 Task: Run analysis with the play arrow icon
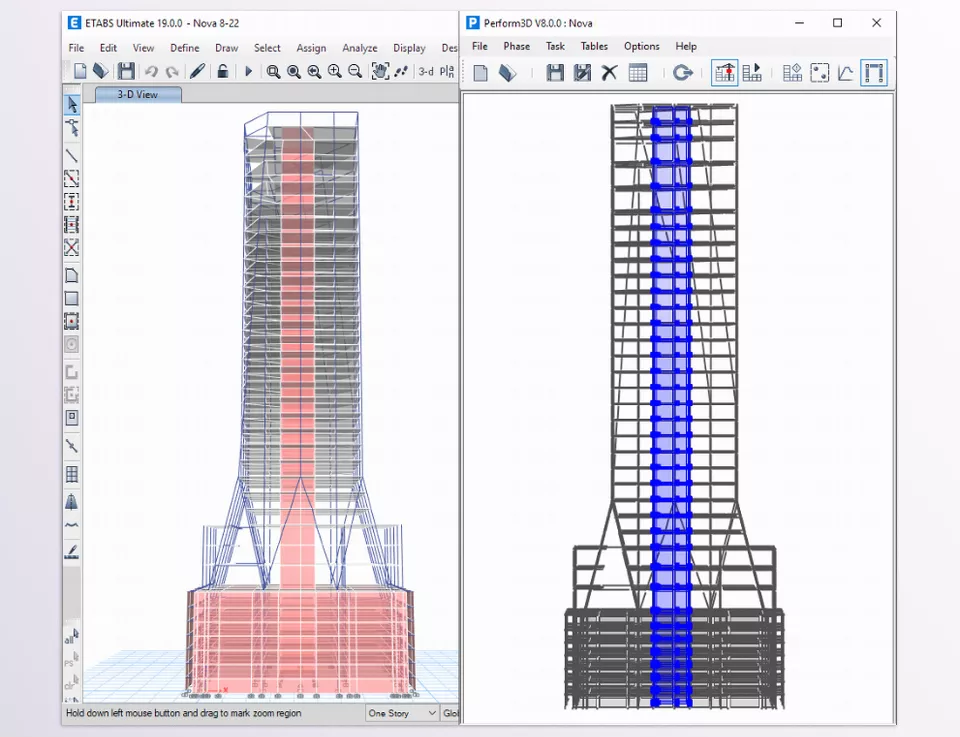click(x=248, y=71)
